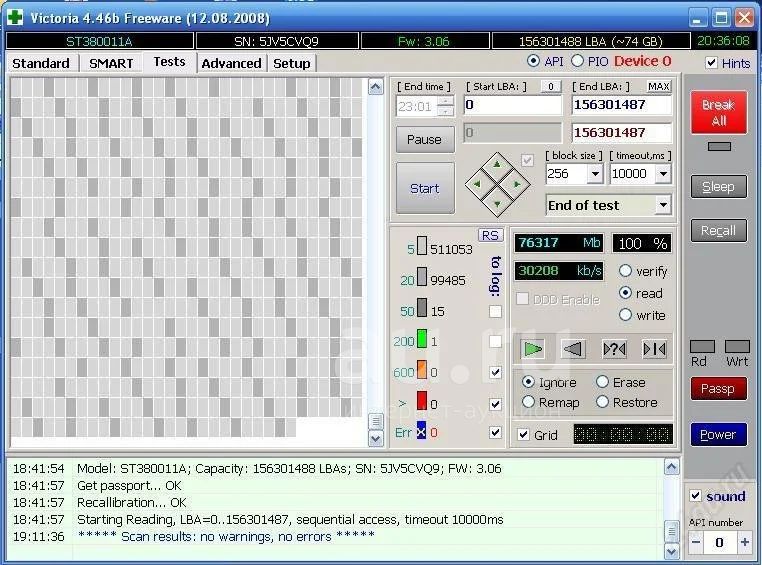
Task: Click the blue Err block icon
Action: 421,430
